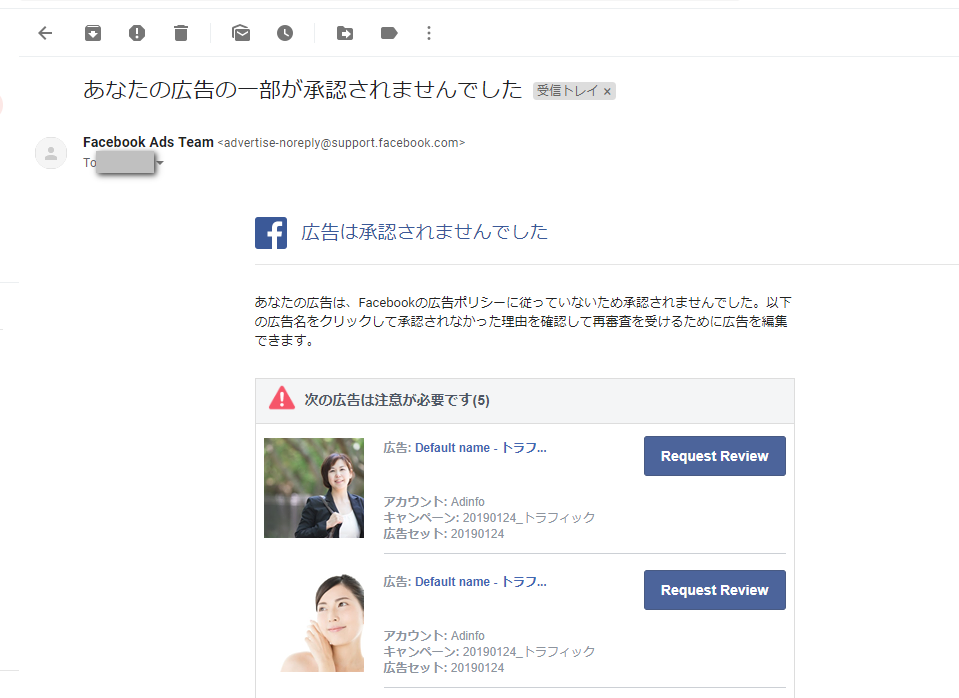Viewport: 959px width, 698px height.
Task: Click the second ad's 広告セット: 20190124 text
Action: point(444,668)
